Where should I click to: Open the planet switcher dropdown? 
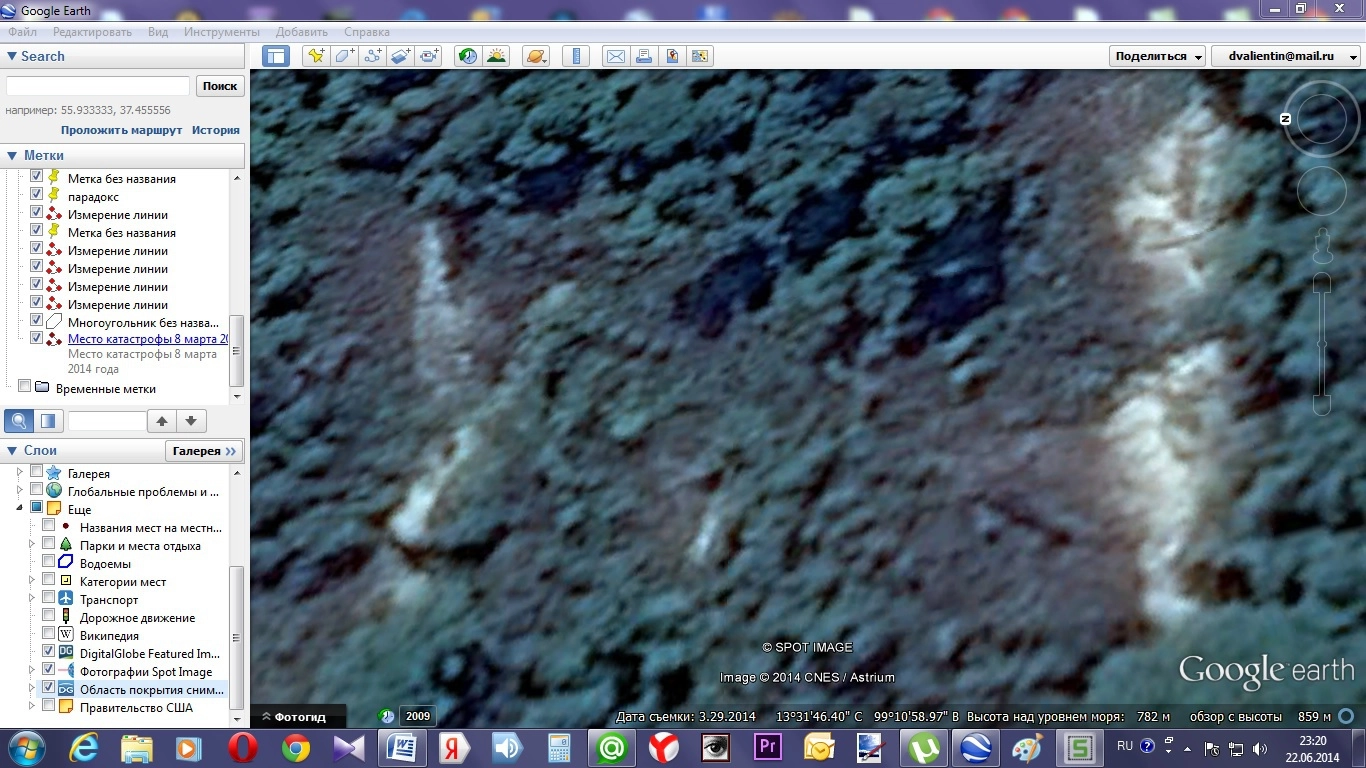(x=536, y=56)
